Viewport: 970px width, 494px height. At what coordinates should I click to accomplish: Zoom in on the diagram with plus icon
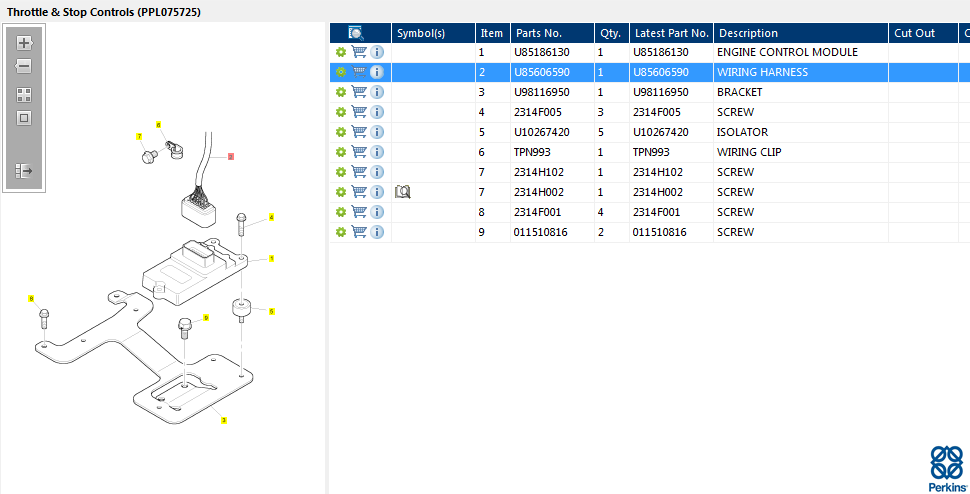24,43
